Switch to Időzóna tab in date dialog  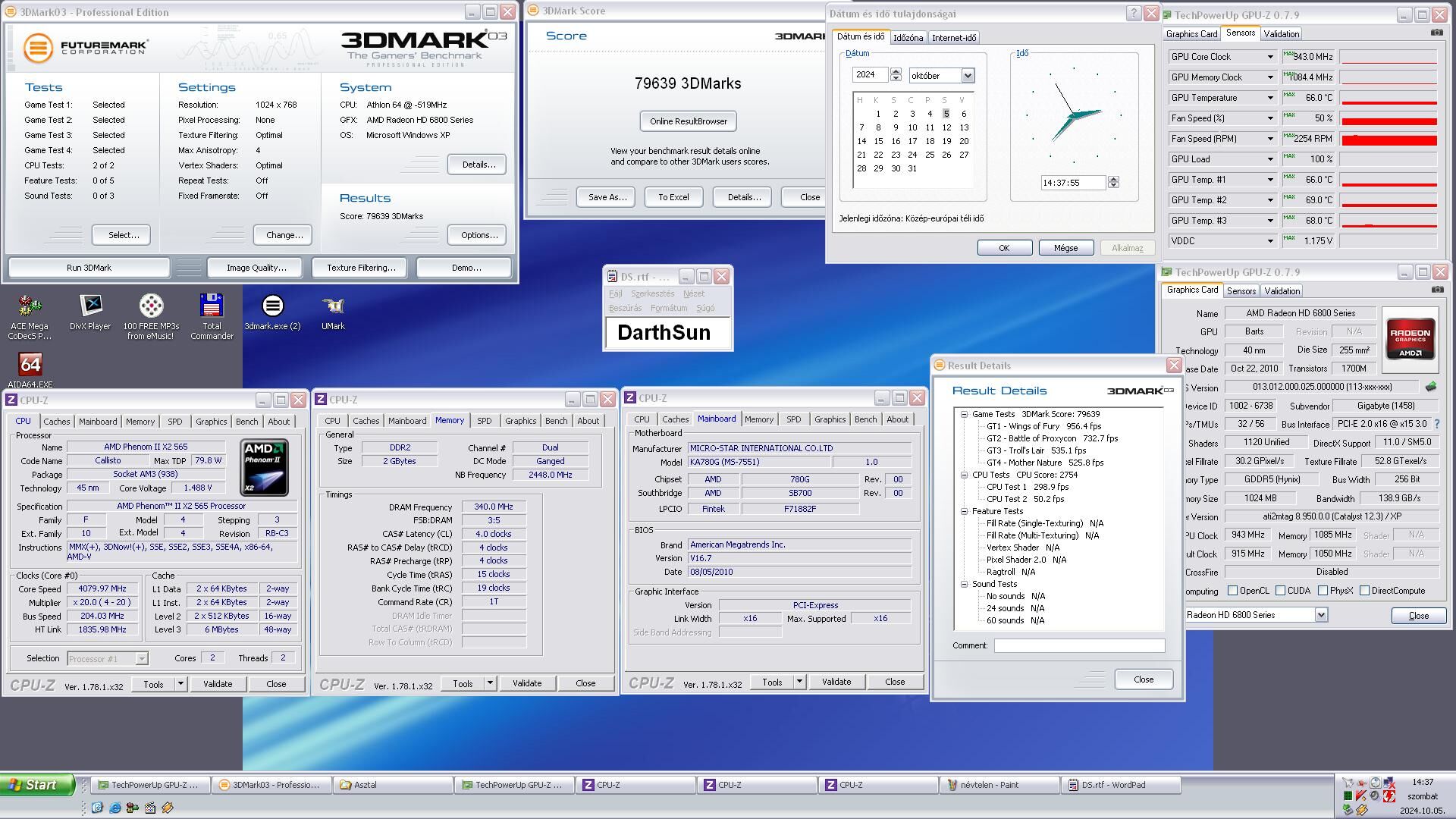coord(908,38)
